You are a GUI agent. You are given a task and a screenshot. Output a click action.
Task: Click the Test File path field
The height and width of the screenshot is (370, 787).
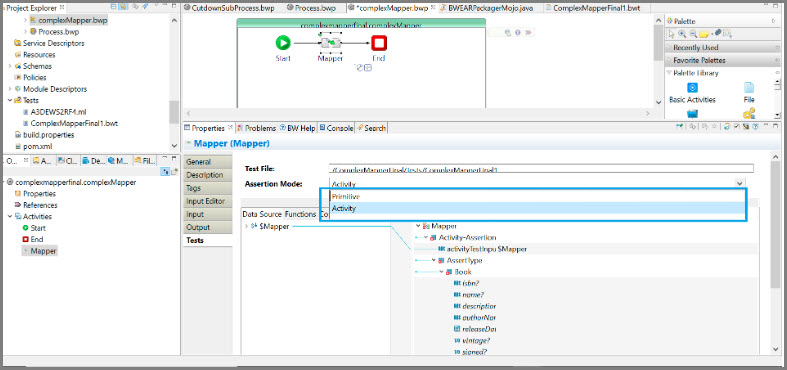[541, 169]
